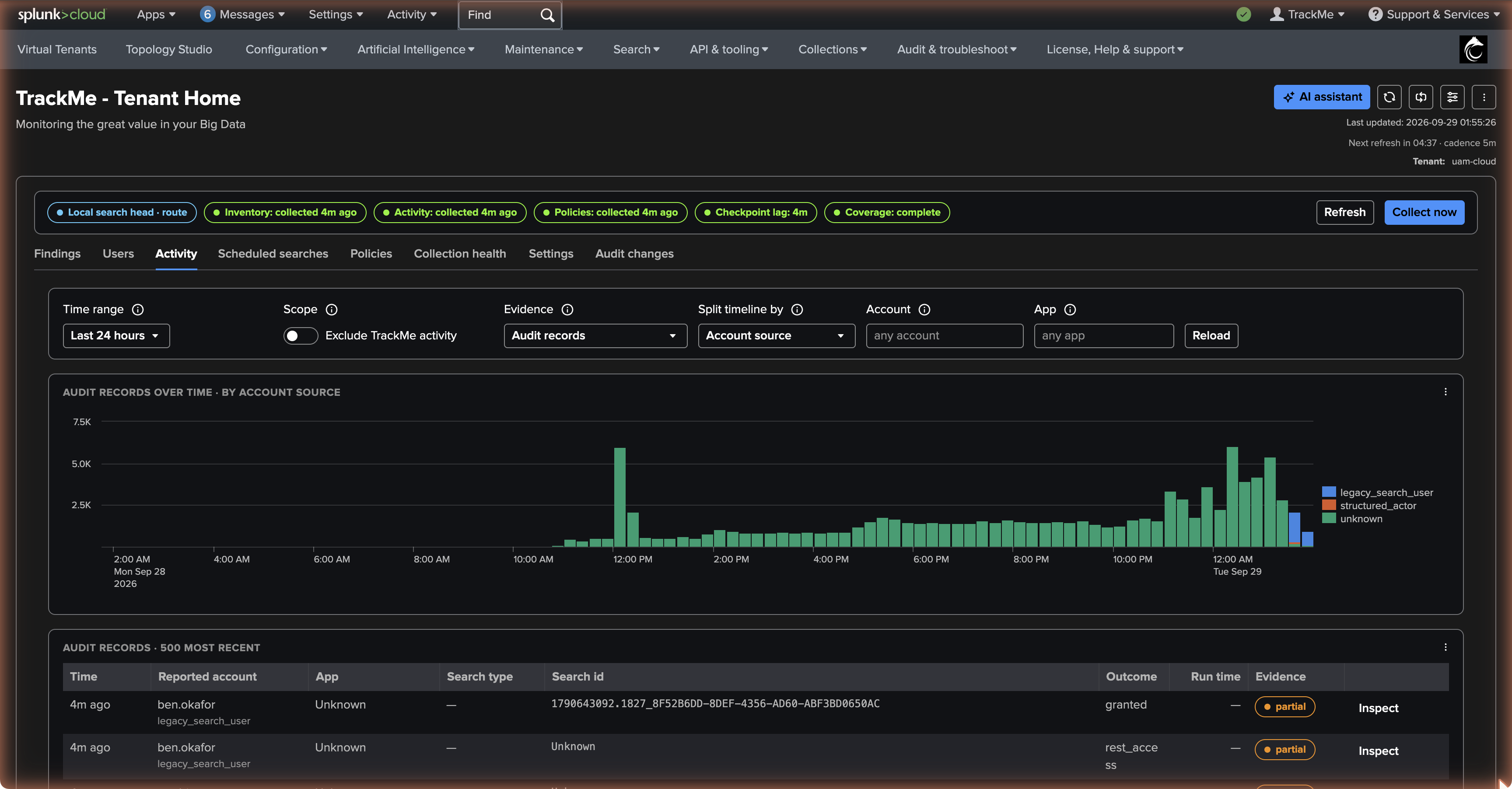Open the page header kebab menu icon

pos(1484,98)
